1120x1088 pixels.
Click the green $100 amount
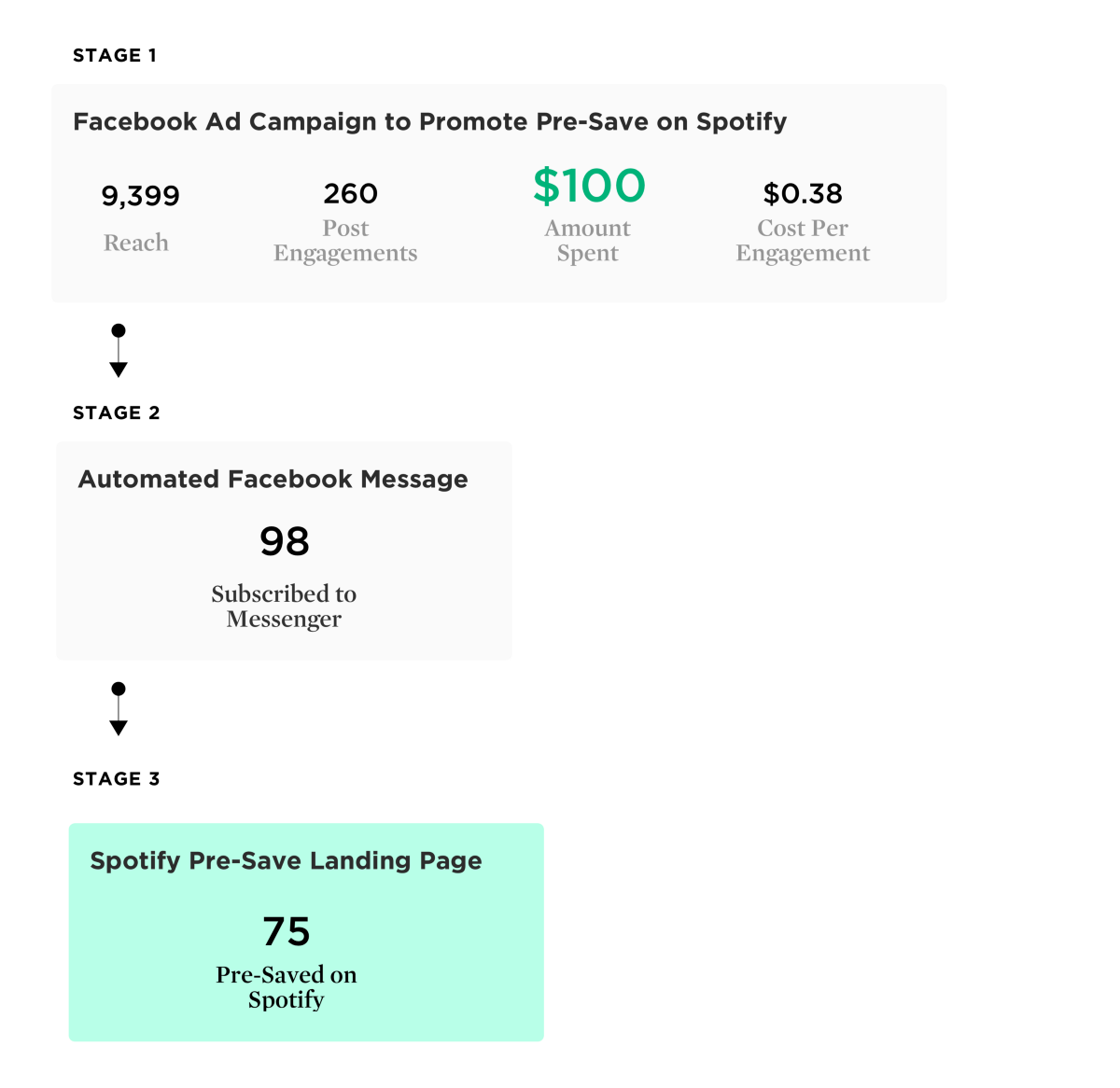click(589, 186)
